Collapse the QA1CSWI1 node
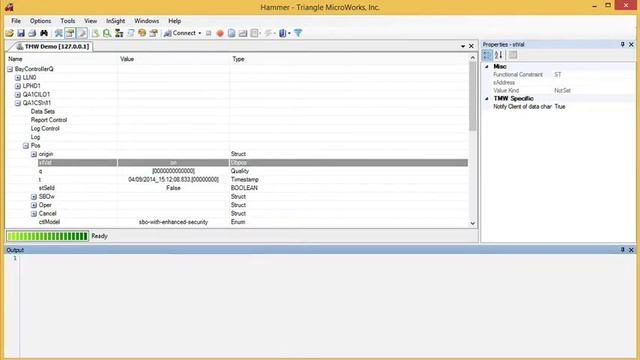640x360 pixels. (x=18, y=103)
